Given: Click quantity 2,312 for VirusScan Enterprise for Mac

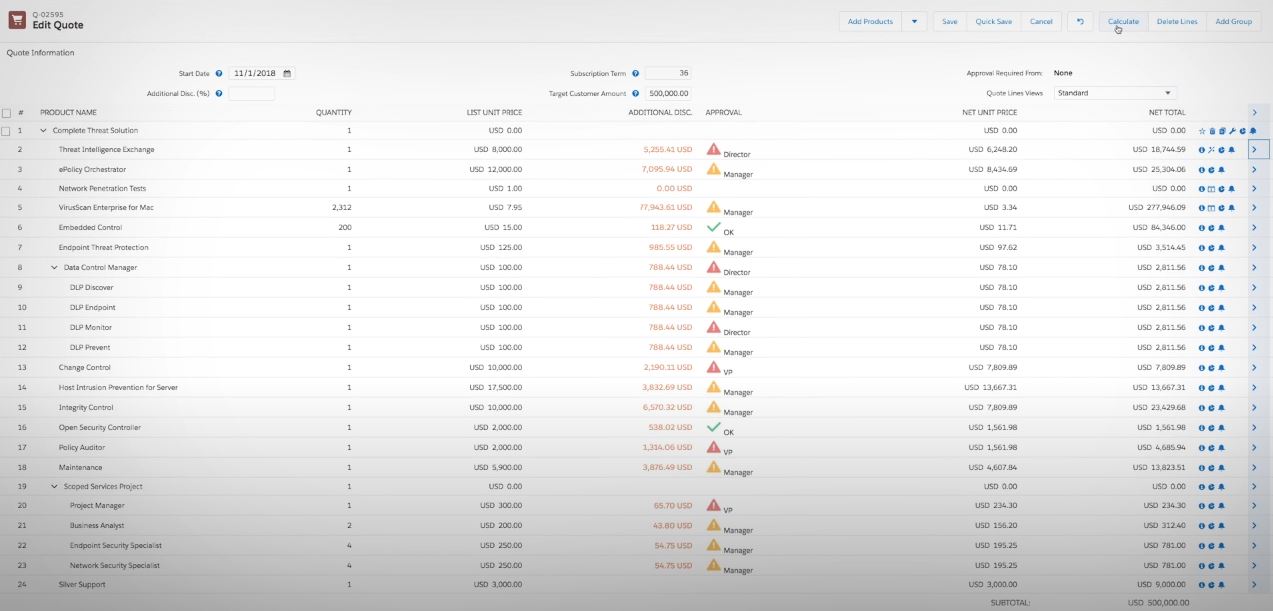Looking at the screenshot, I should click(x=341, y=208).
